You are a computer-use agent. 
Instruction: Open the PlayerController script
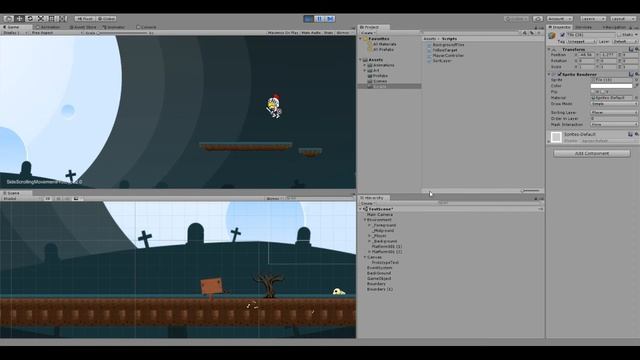tap(448, 55)
